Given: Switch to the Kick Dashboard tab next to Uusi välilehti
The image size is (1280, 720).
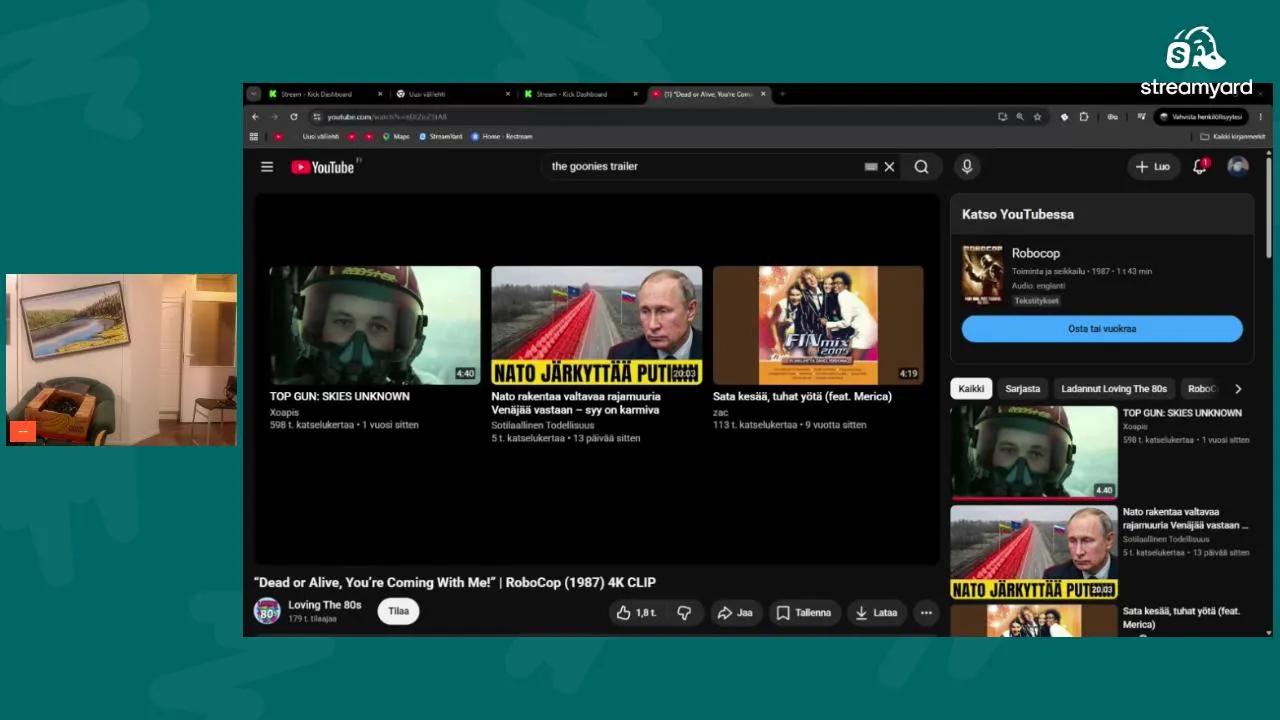Looking at the screenshot, I should pos(580,94).
